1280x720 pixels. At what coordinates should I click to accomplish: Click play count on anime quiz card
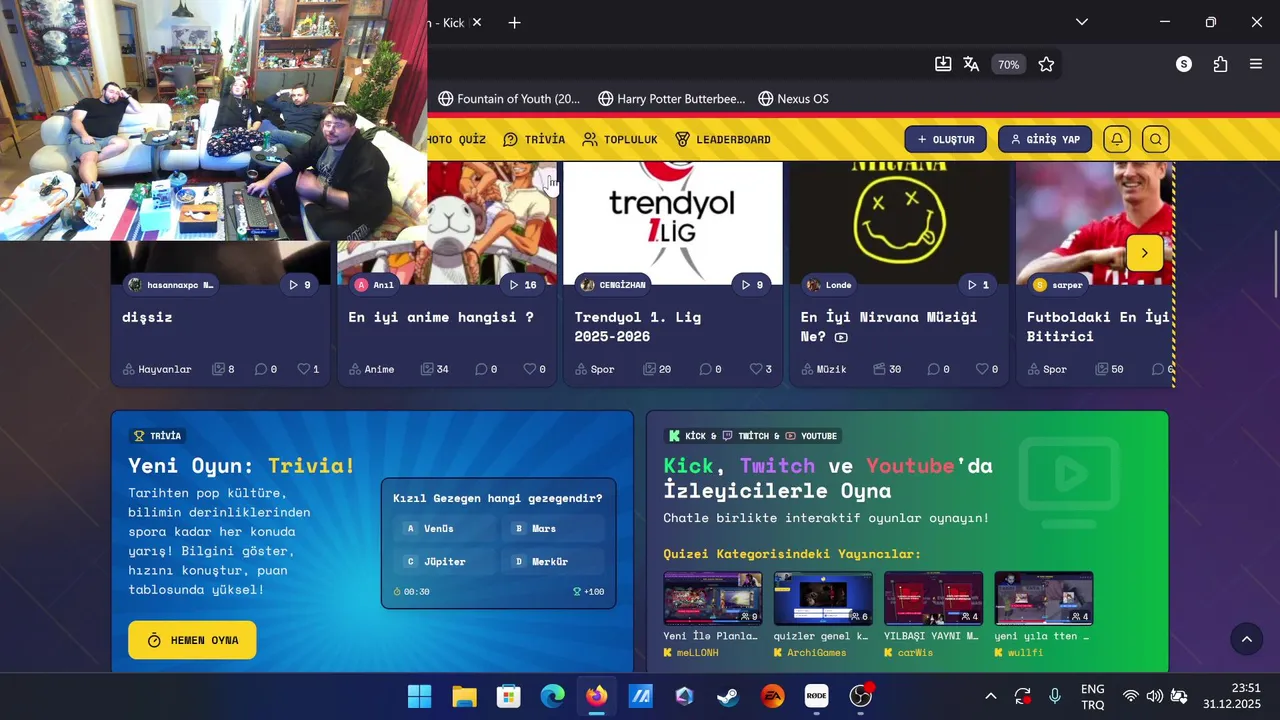(x=523, y=285)
